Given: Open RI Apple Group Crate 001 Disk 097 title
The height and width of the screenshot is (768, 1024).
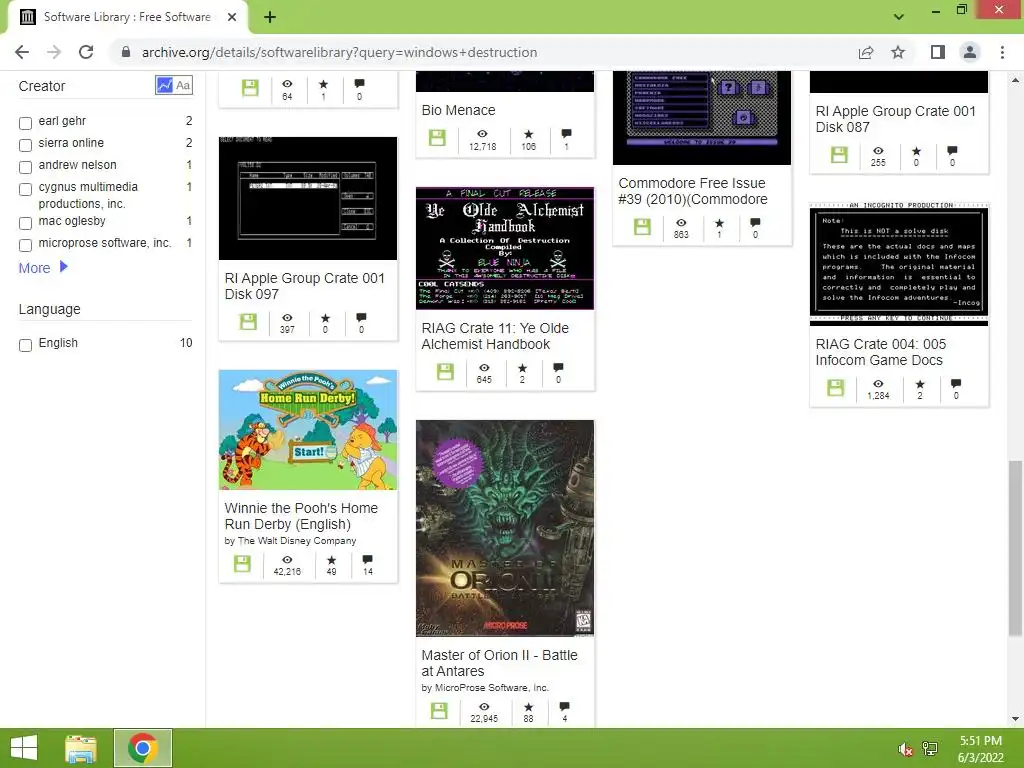Looking at the screenshot, I should click(x=304, y=286).
